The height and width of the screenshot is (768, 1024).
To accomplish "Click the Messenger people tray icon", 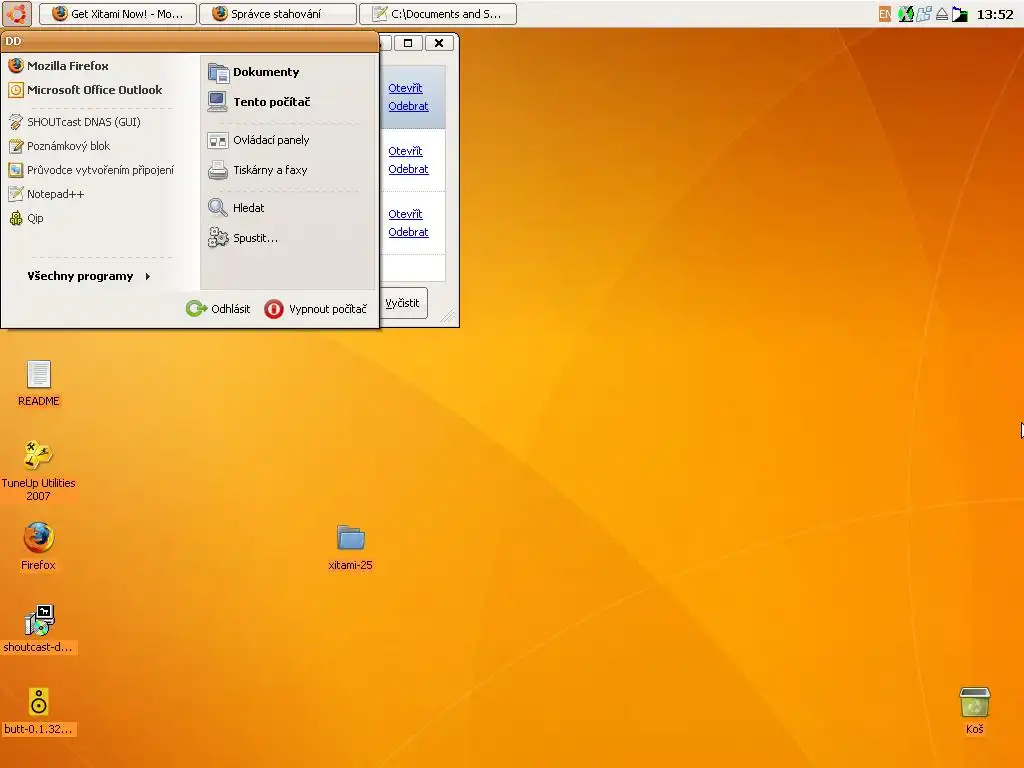I will tap(923, 14).
